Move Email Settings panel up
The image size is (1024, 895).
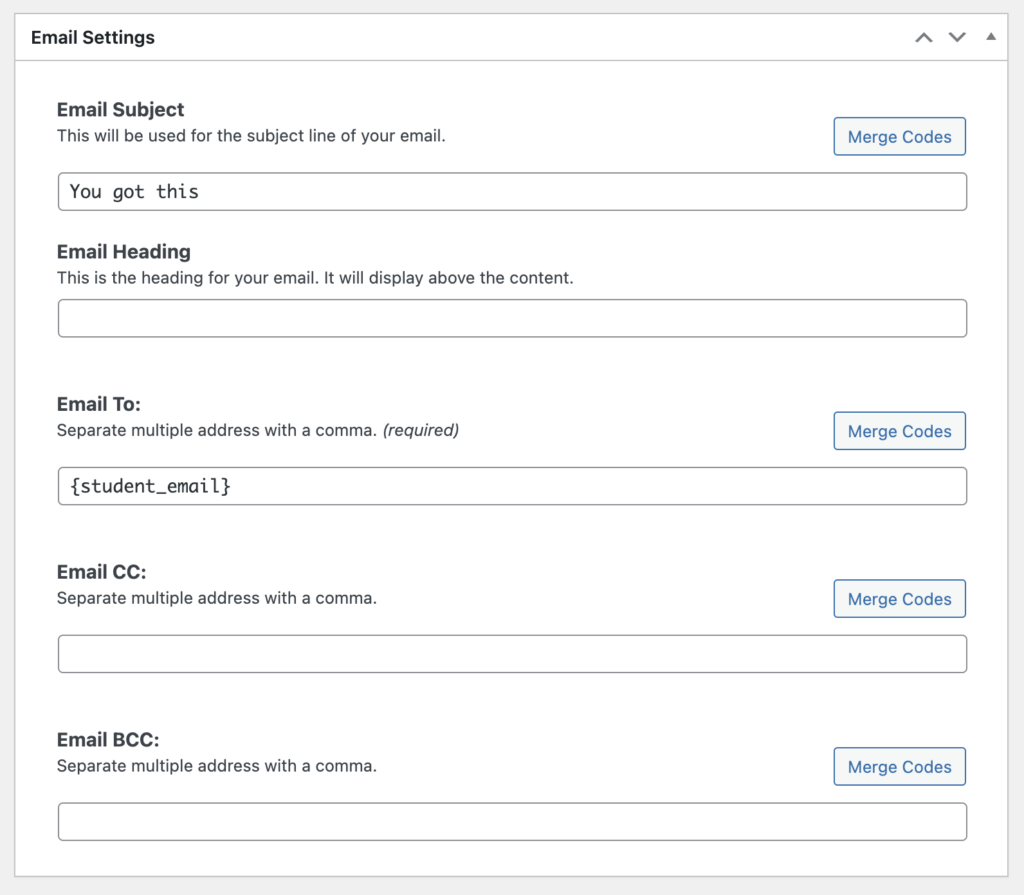coord(923,38)
